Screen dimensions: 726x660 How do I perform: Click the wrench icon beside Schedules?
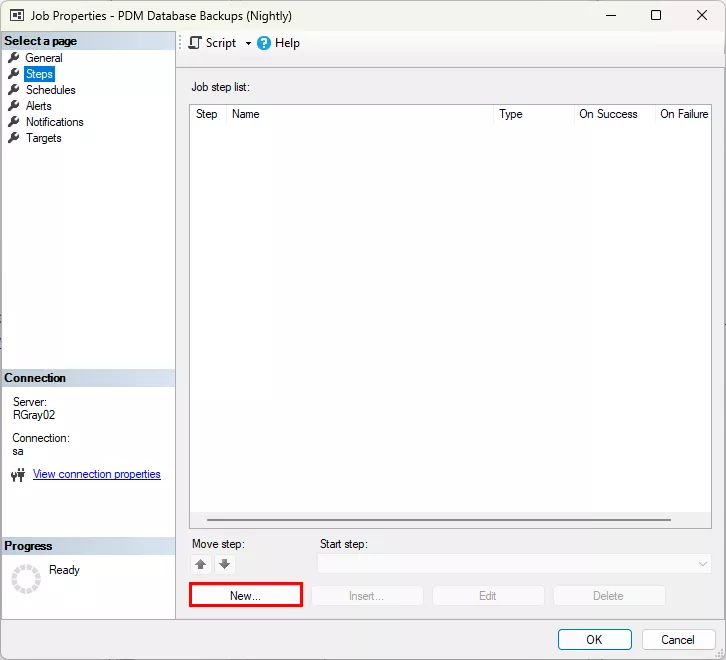click(x=14, y=90)
